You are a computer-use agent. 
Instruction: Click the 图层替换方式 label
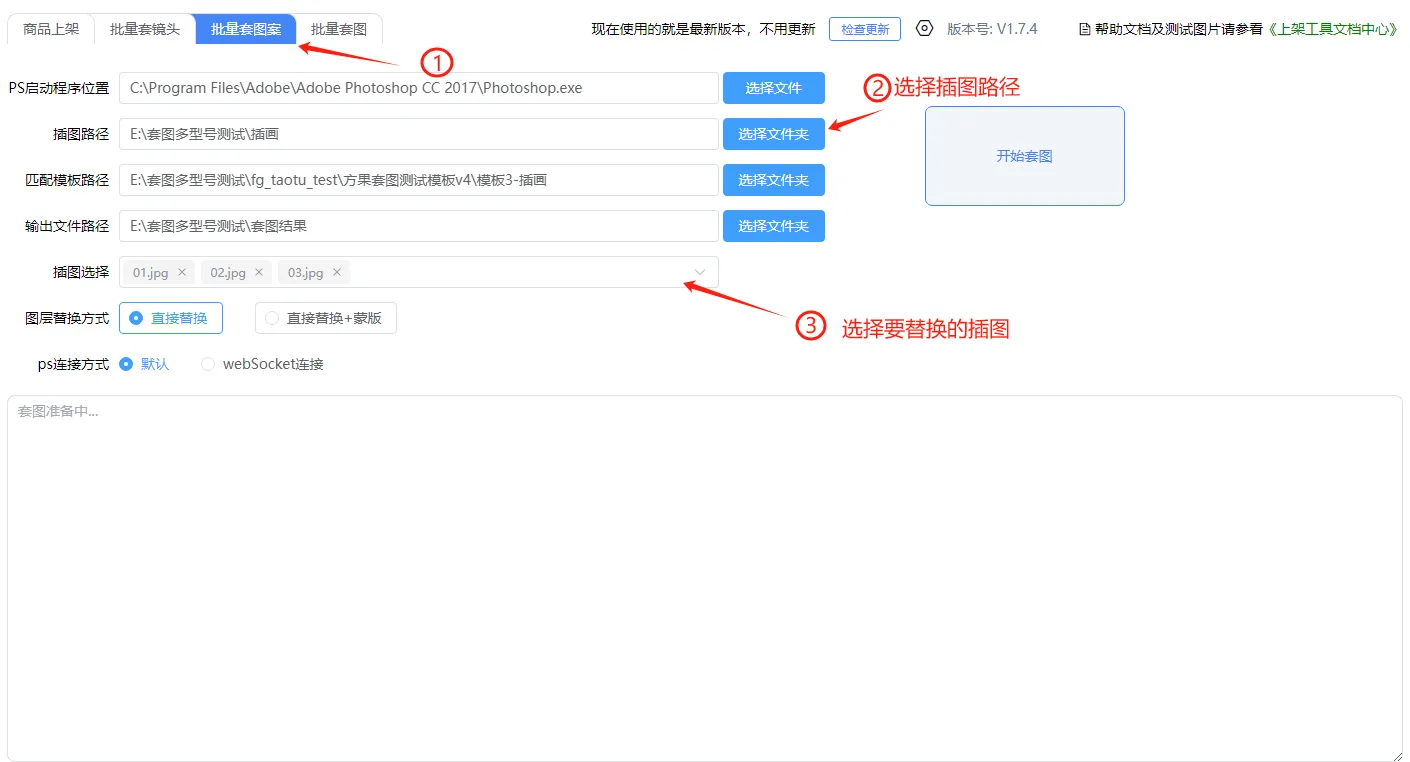pyautogui.click(x=67, y=318)
